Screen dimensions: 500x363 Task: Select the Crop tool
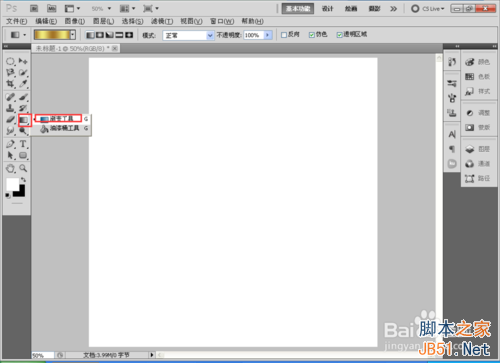click(x=10, y=84)
